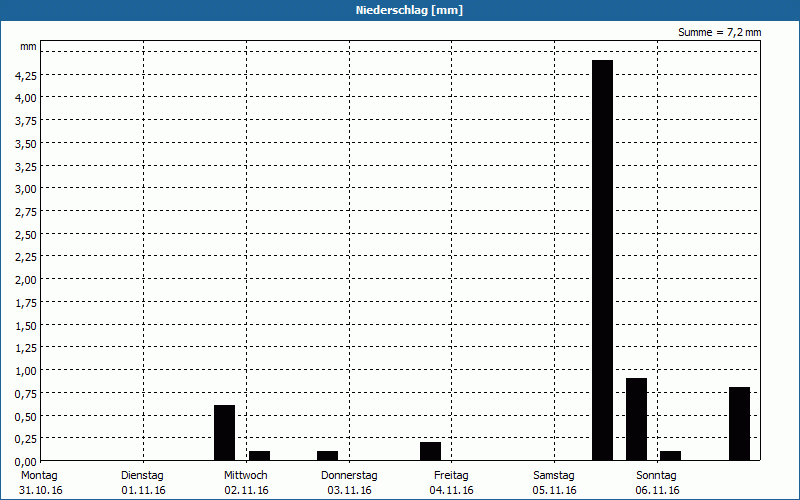Click the 'Sonntag' day label
Screen dimensions: 800x500
656,476
